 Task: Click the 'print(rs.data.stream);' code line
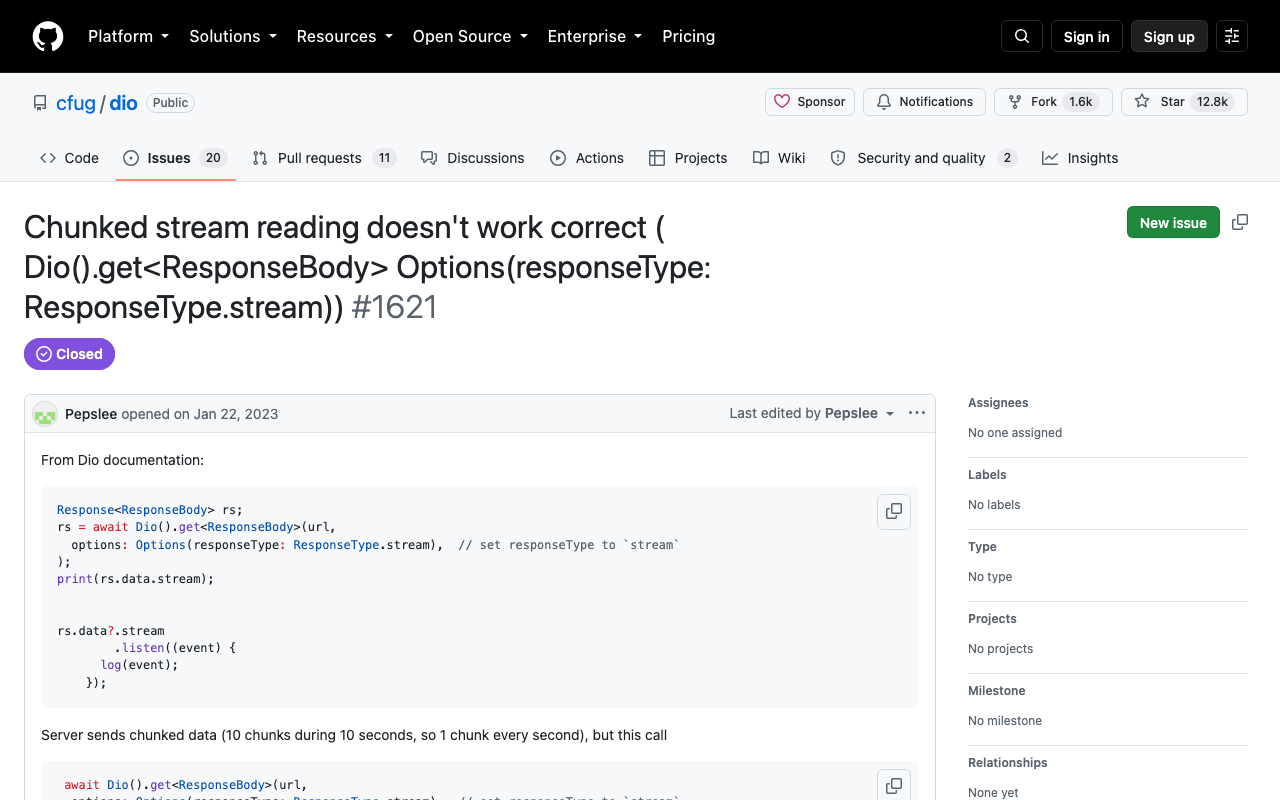click(x=136, y=579)
